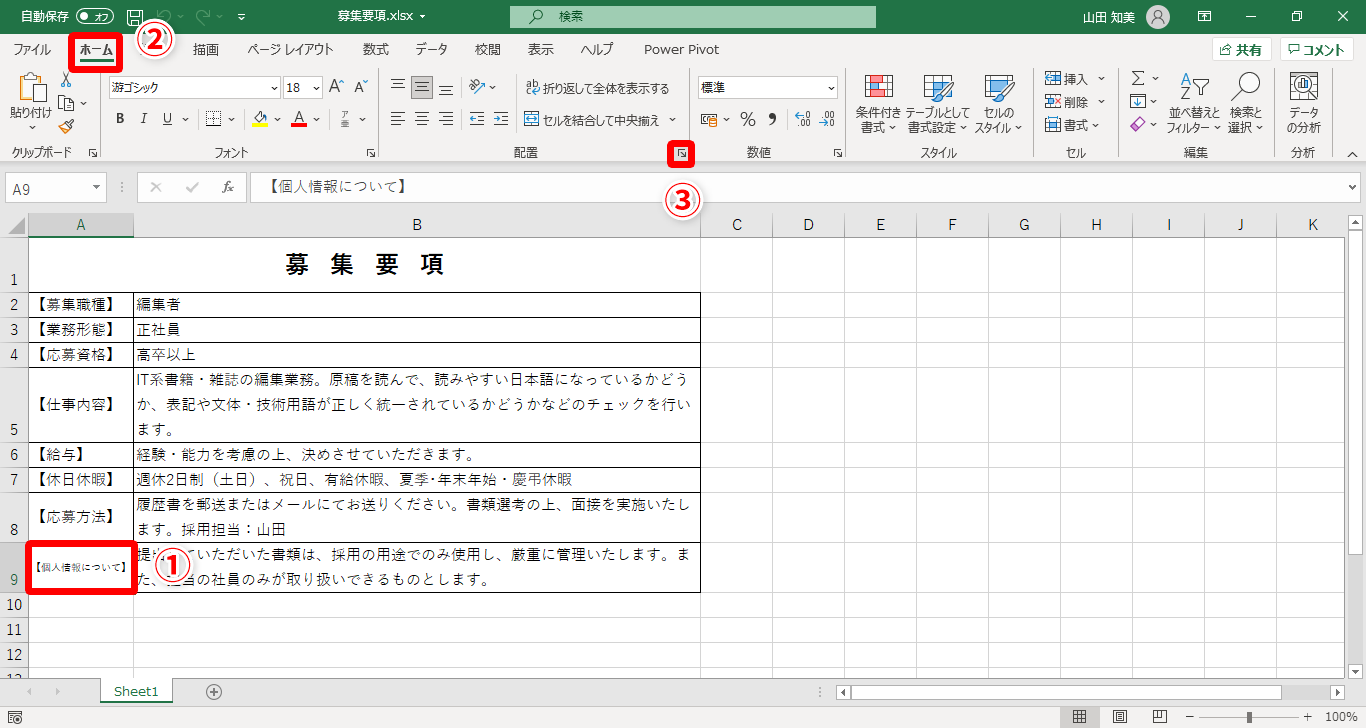Open Sort and Filter (並べ替えとフィルター) menu
Screen dimensions: 1366x728
(x=1193, y=103)
